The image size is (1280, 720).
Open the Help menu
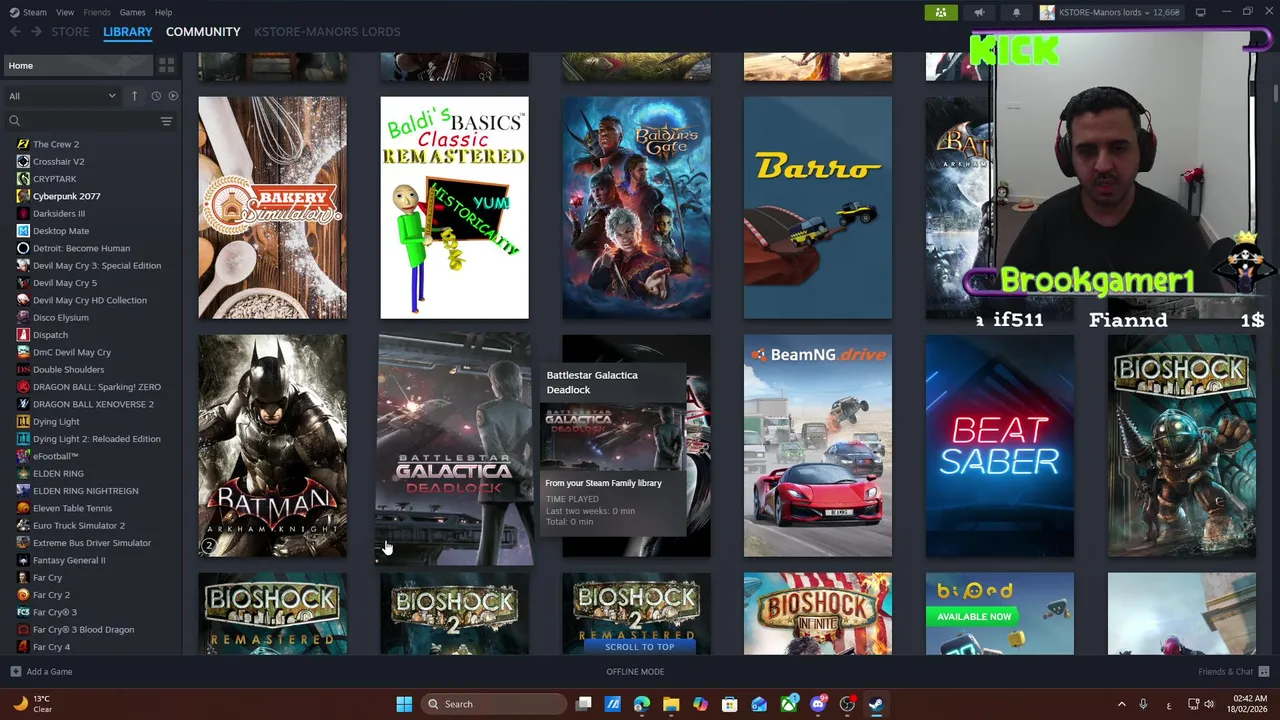pyautogui.click(x=163, y=12)
